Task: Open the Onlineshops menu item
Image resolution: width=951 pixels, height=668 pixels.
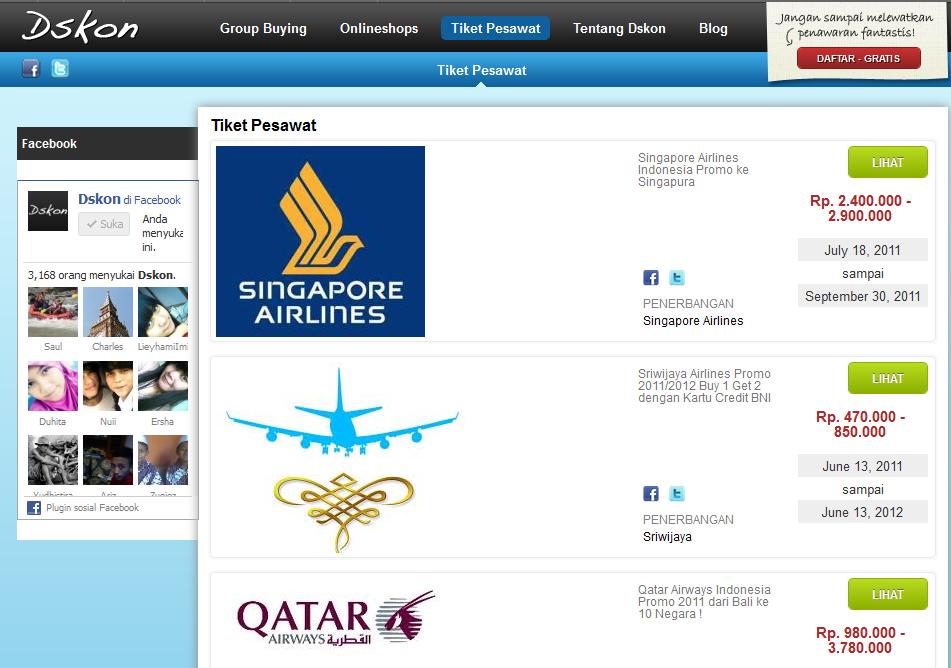Action: tap(379, 29)
